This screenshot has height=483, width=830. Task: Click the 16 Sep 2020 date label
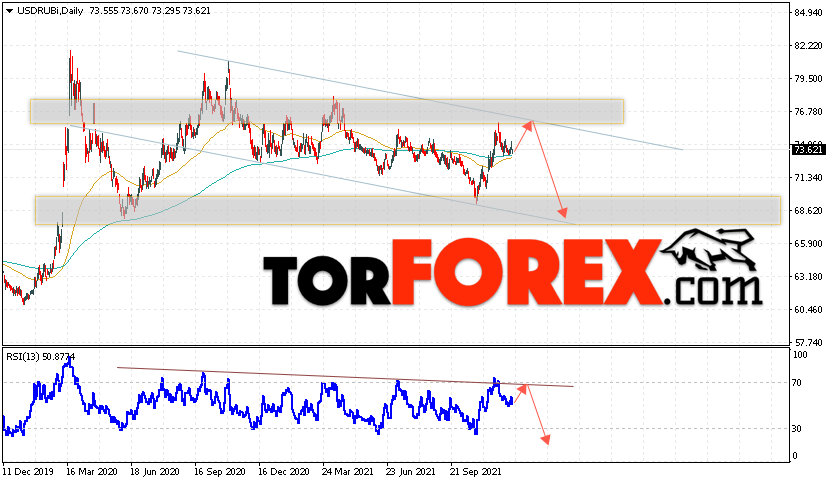point(220,471)
